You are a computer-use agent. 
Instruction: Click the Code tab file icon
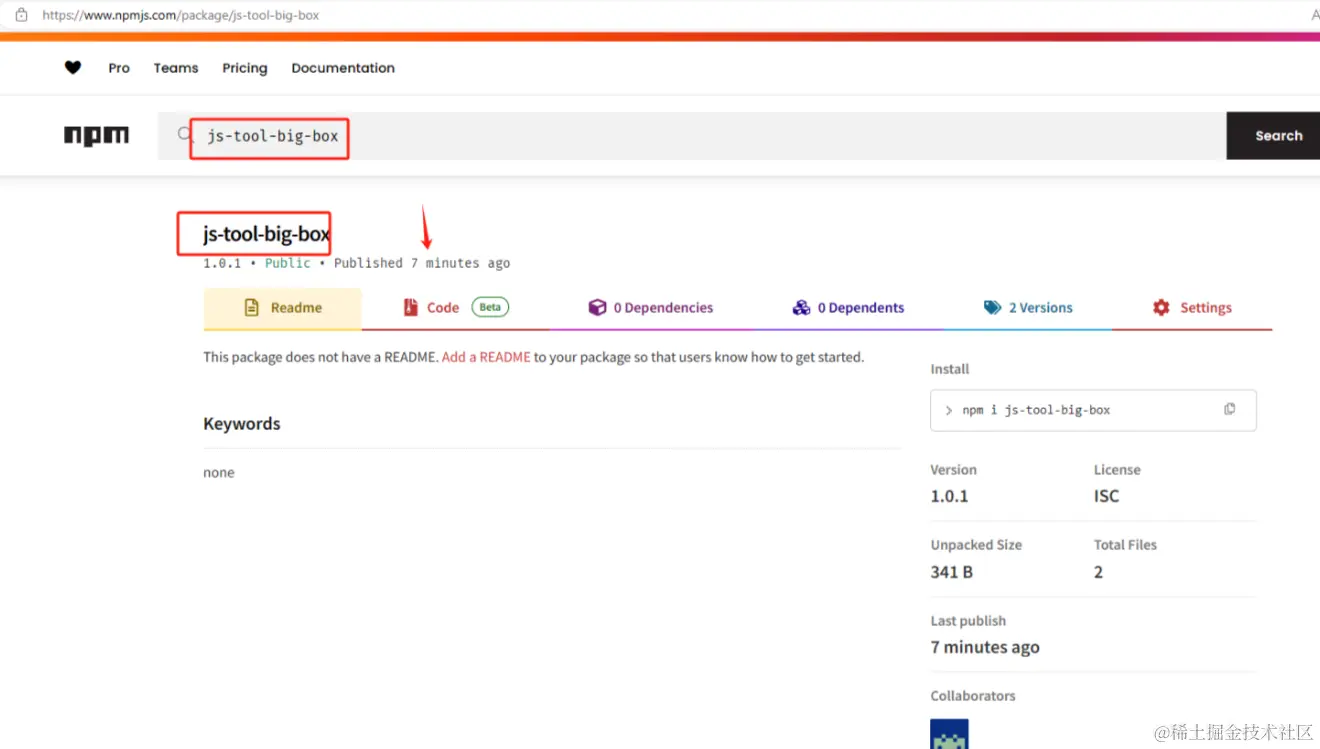coord(410,308)
